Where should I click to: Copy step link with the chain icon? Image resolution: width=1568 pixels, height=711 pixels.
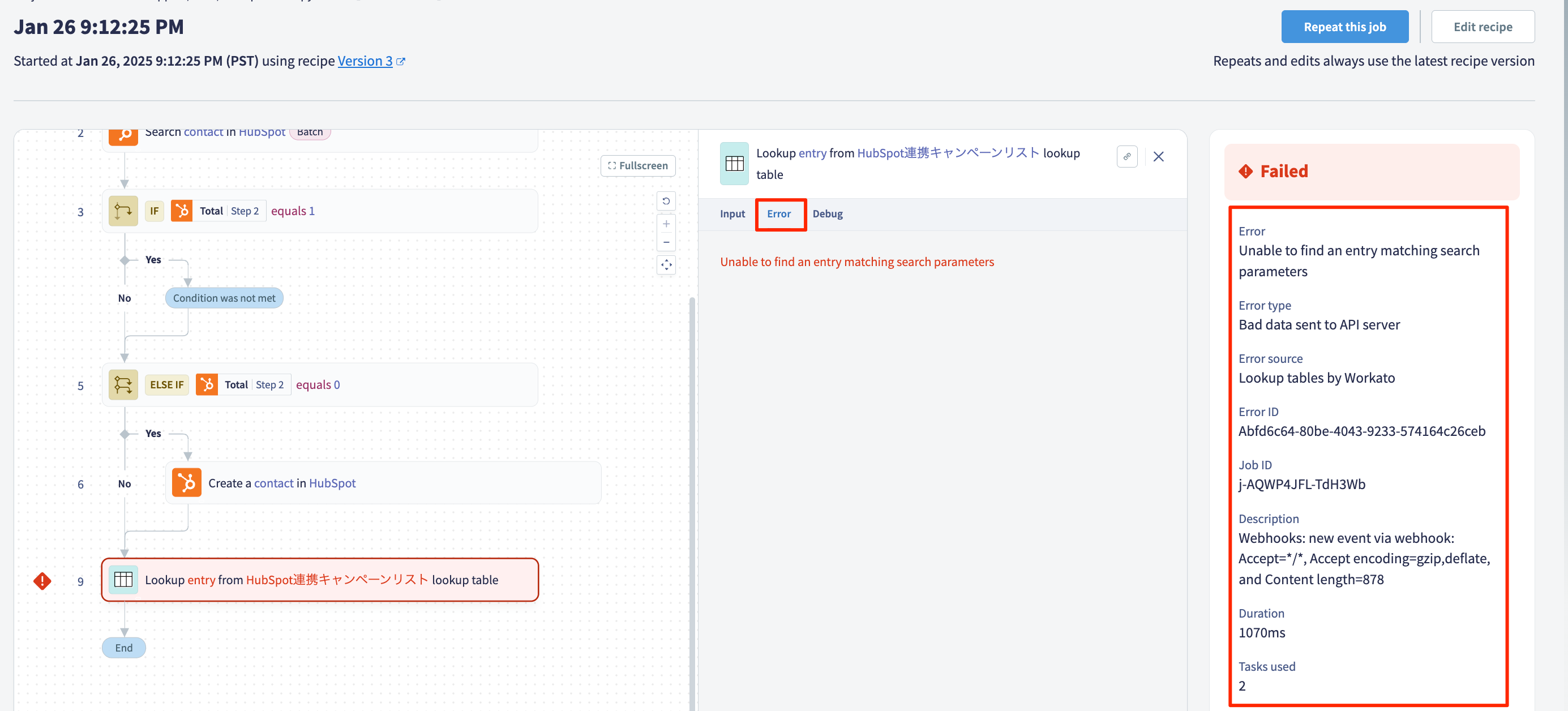pyautogui.click(x=1126, y=156)
